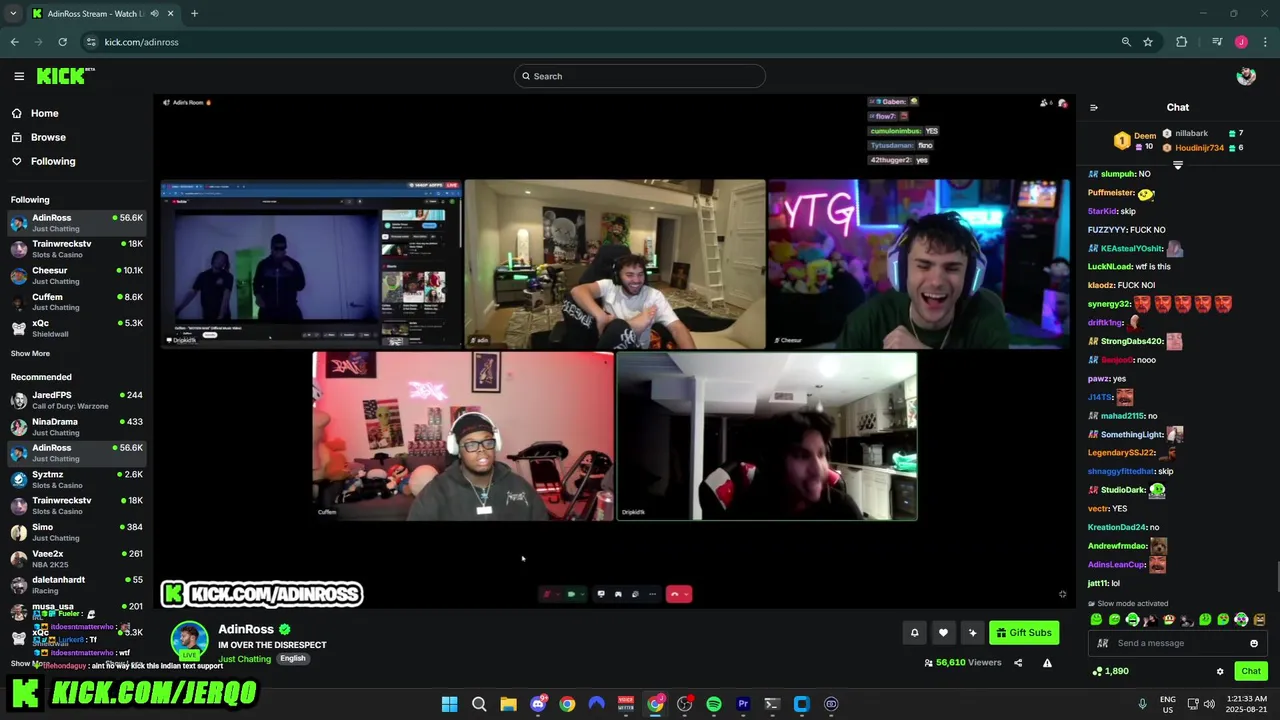Screen dimensions: 1280x720
Task: Go back to the previous page
Action: tap(14, 42)
